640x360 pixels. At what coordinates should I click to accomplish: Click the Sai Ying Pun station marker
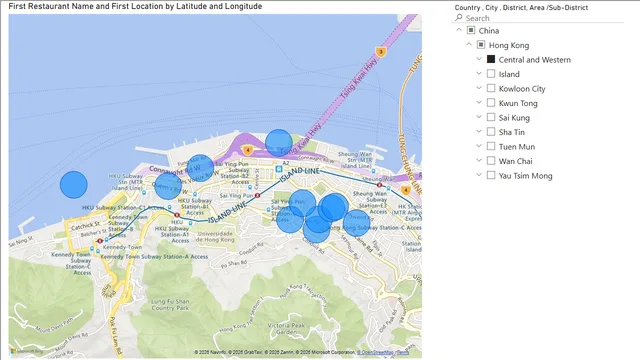coord(257,196)
